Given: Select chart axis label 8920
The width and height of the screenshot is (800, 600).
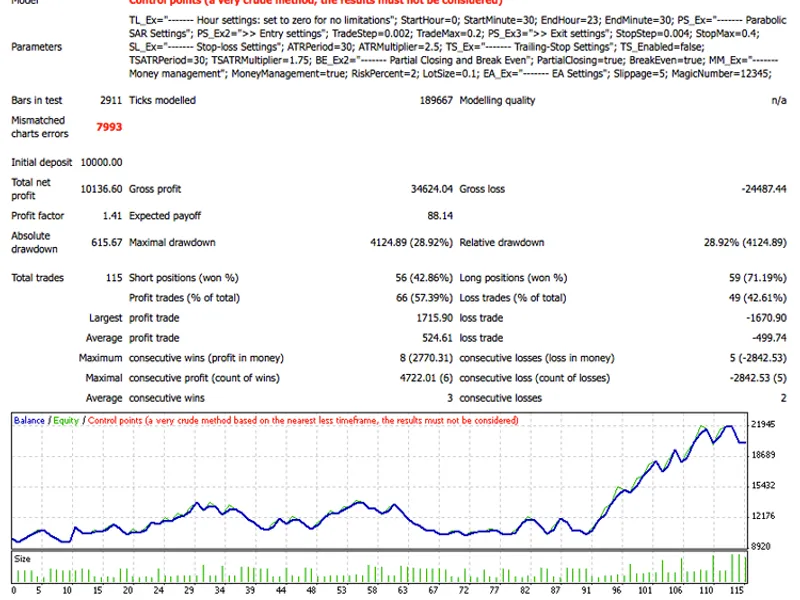Looking at the screenshot, I should [x=761, y=546].
